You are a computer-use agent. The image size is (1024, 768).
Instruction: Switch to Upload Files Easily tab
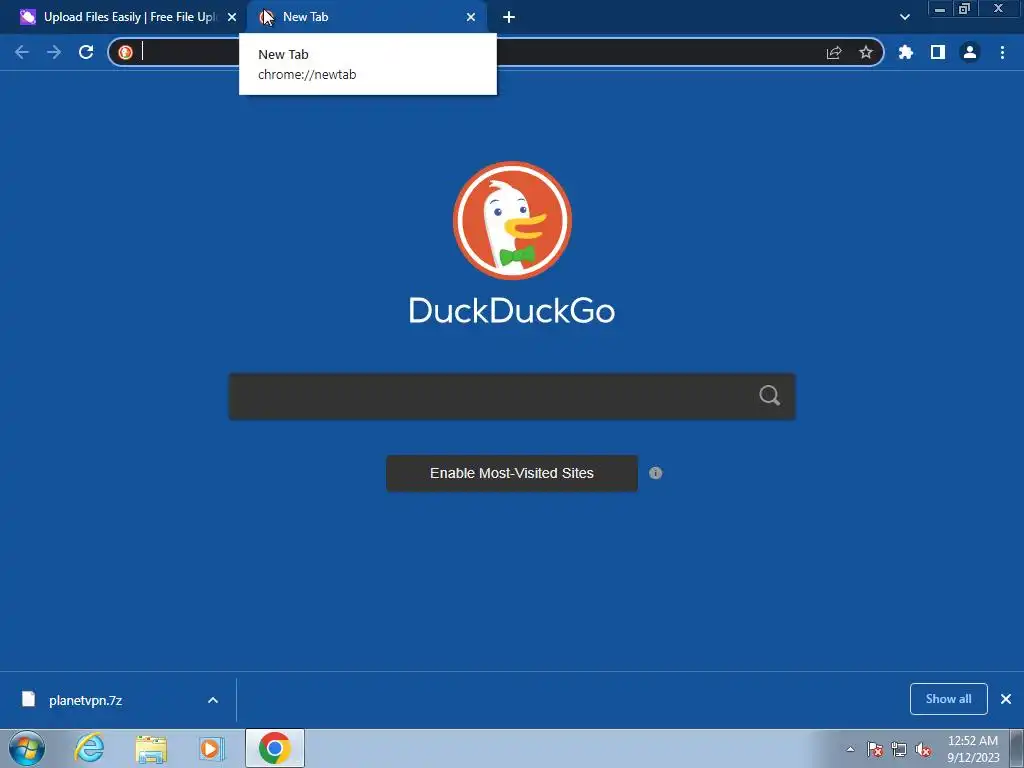[x=124, y=18]
